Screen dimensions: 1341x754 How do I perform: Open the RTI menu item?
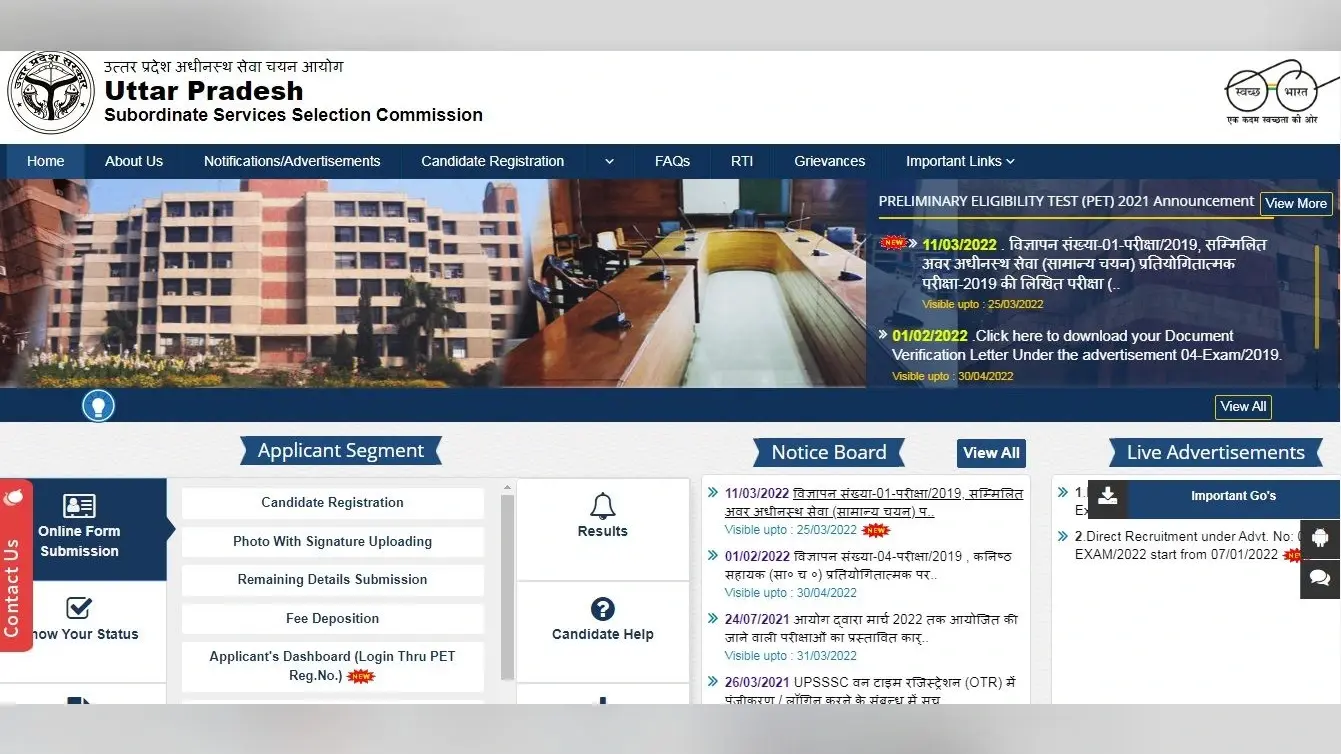click(x=742, y=161)
